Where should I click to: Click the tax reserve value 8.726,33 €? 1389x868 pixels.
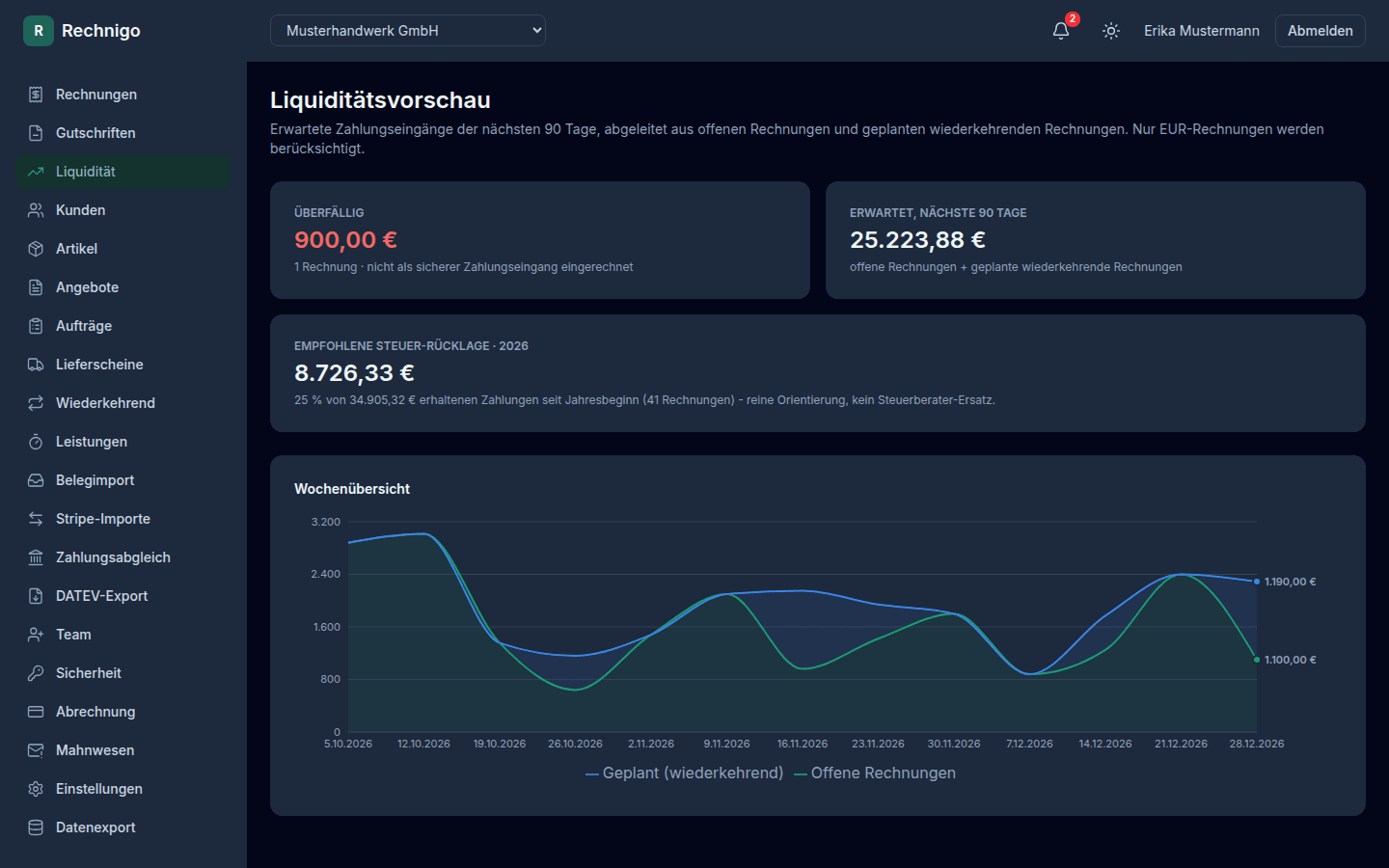pos(354,372)
